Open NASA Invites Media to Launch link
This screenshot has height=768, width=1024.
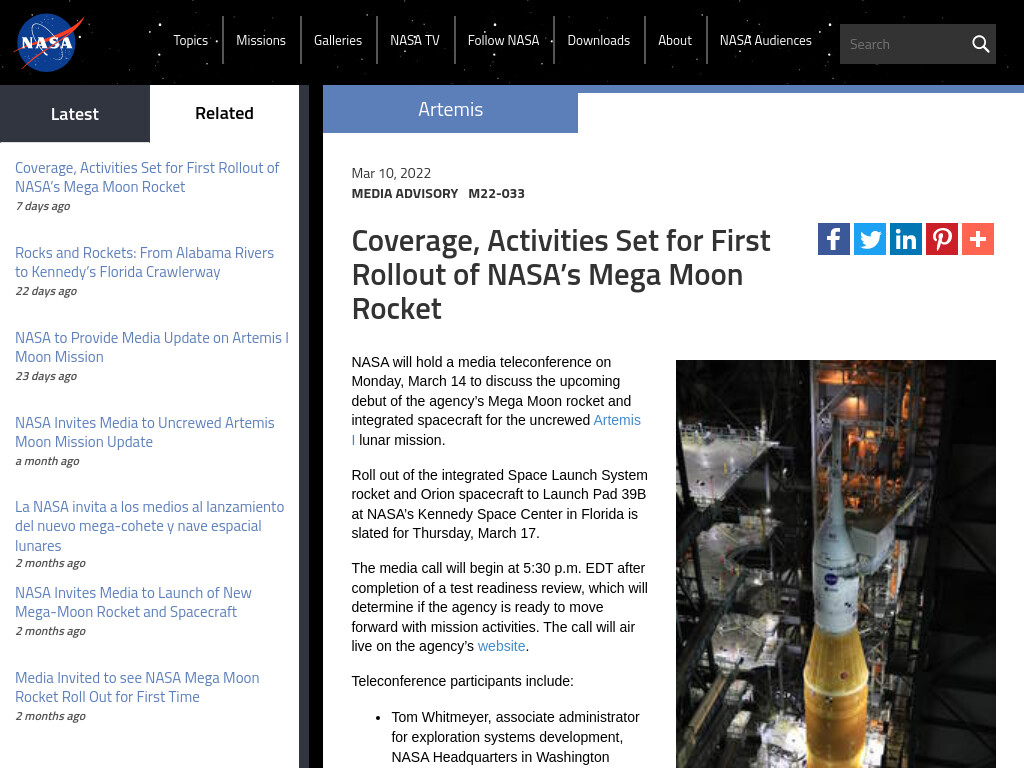tap(133, 602)
